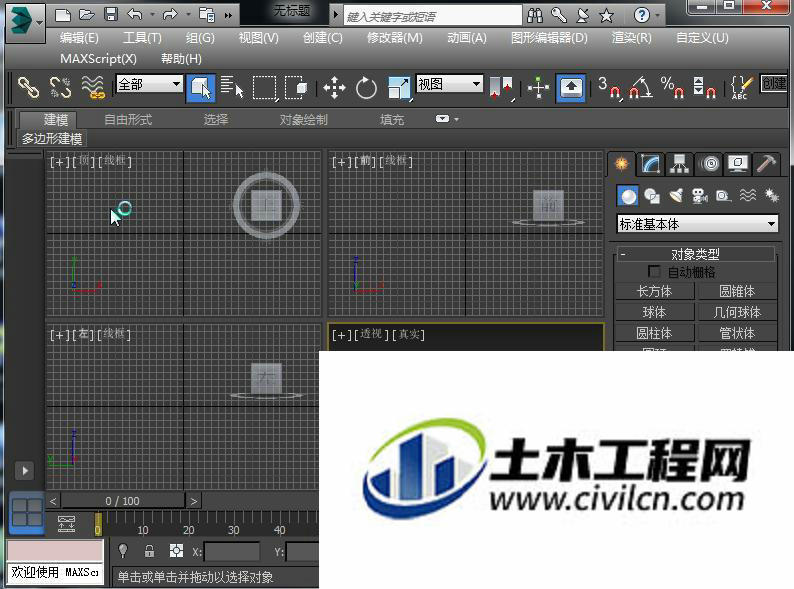Open the Hierarchy command panel tab
The image size is (794, 589).
(x=680, y=164)
